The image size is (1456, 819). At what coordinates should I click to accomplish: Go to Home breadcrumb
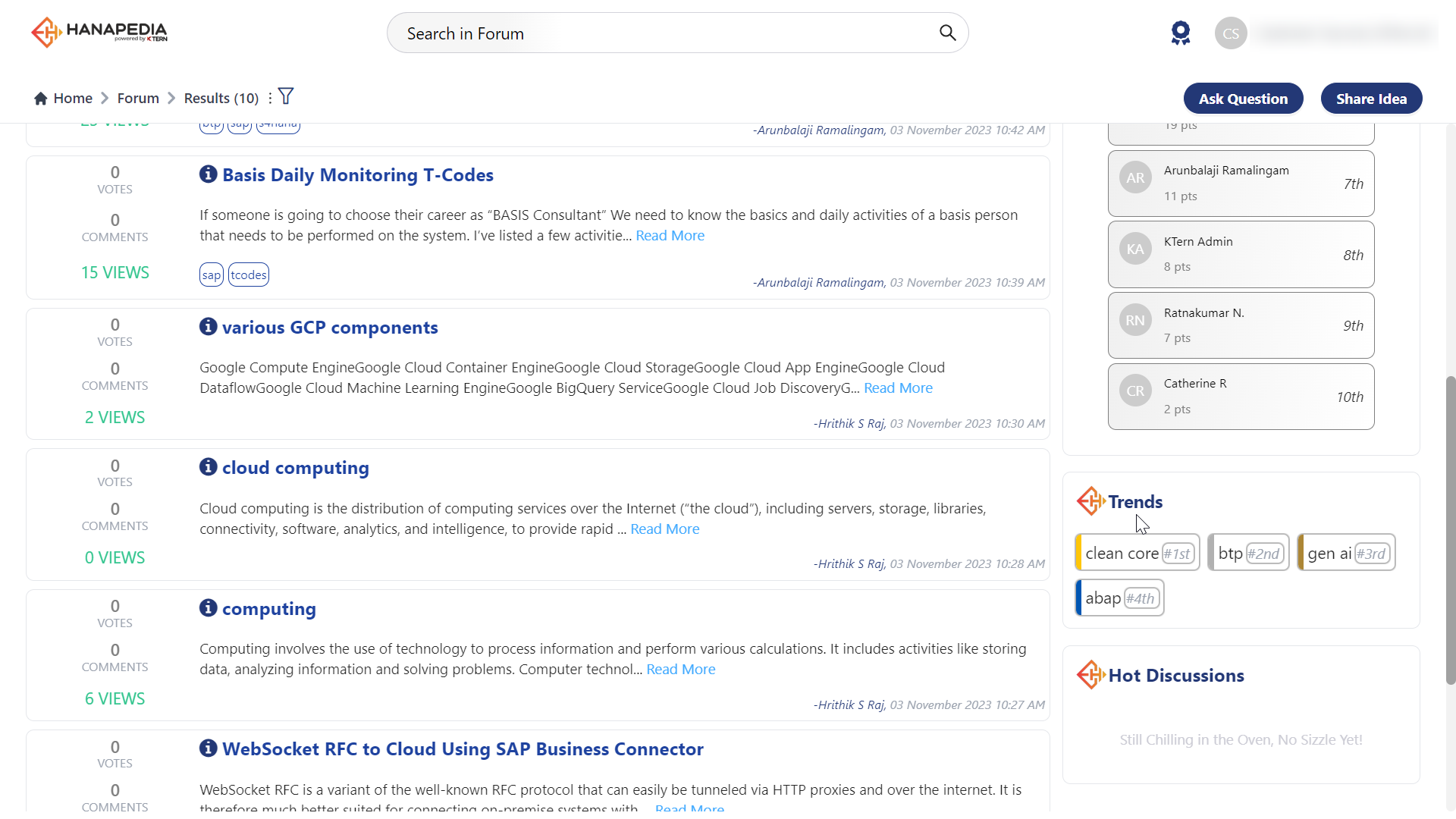coord(73,99)
